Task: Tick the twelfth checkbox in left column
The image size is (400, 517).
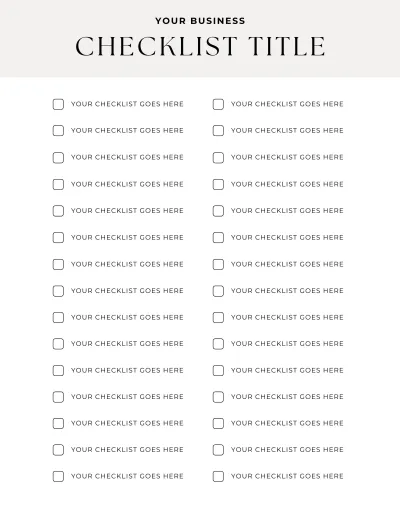Action: tap(58, 397)
